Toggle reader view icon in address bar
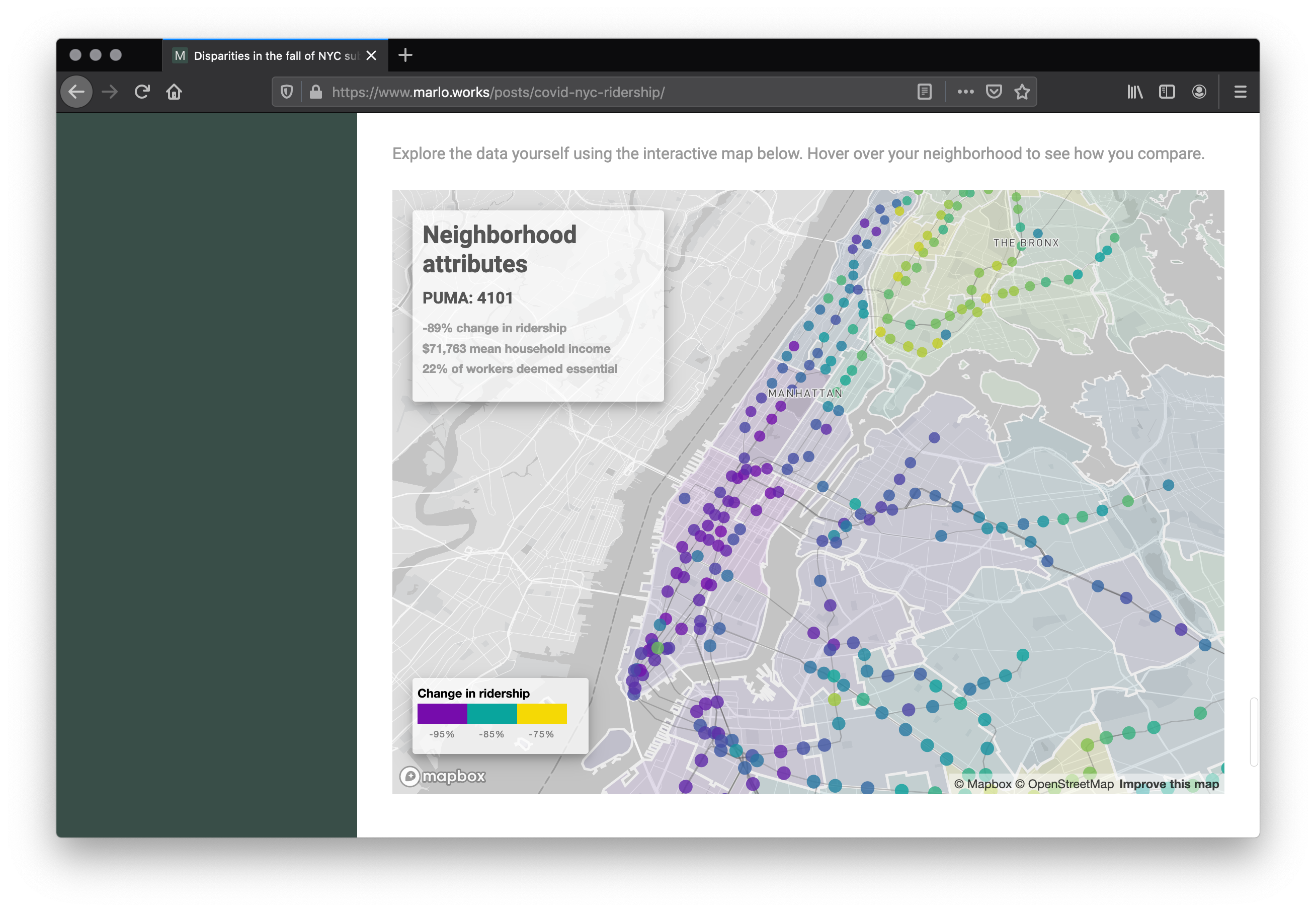The width and height of the screenshot is (1316, 912). pos(924,92)
